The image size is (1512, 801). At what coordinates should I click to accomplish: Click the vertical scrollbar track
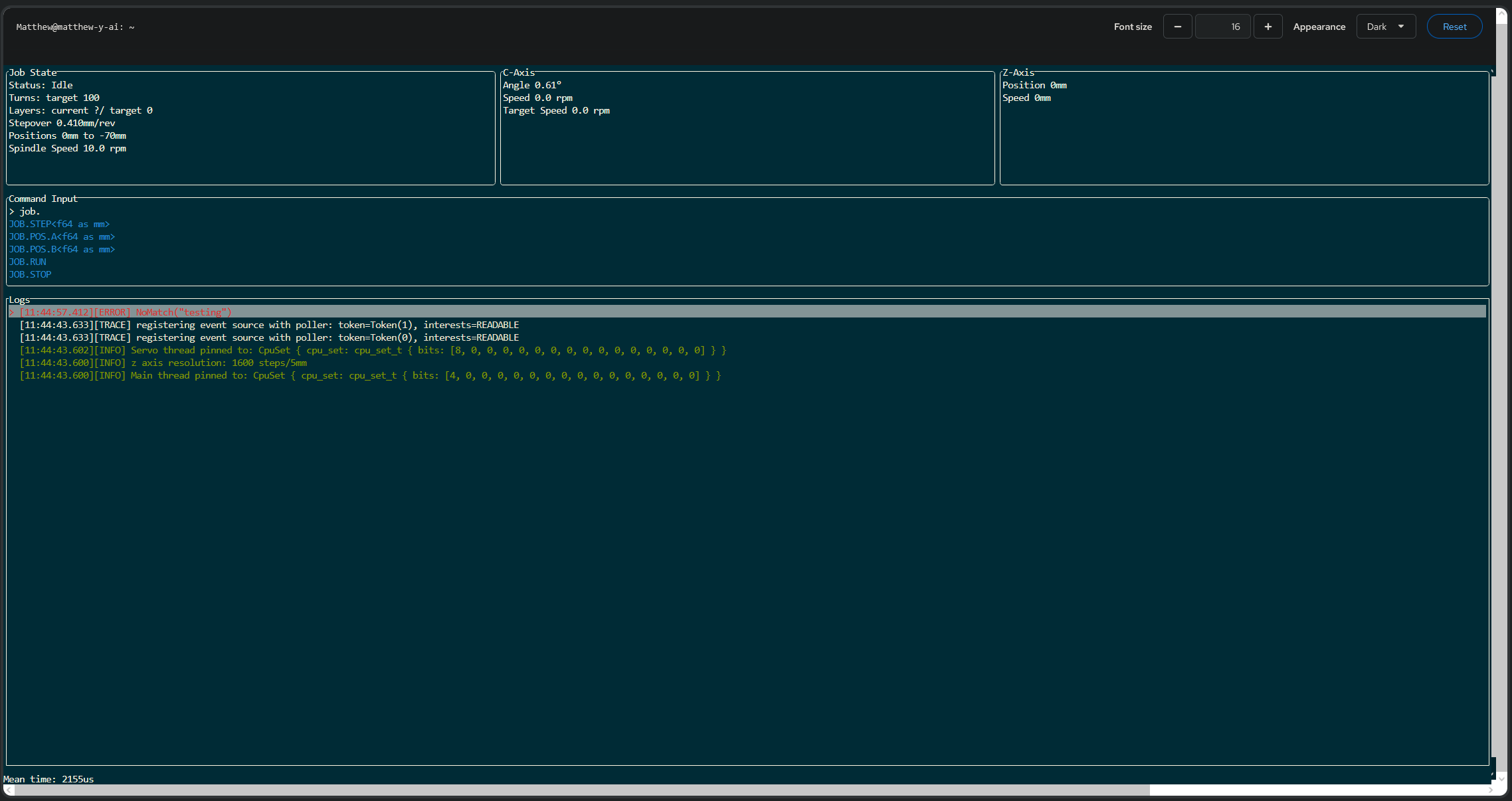click(1501, 399)
